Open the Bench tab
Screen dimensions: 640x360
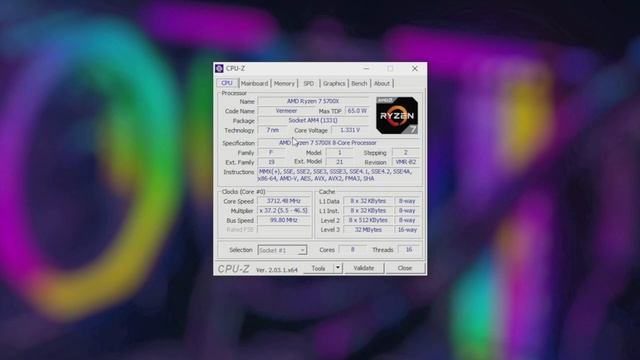[359, 83]
